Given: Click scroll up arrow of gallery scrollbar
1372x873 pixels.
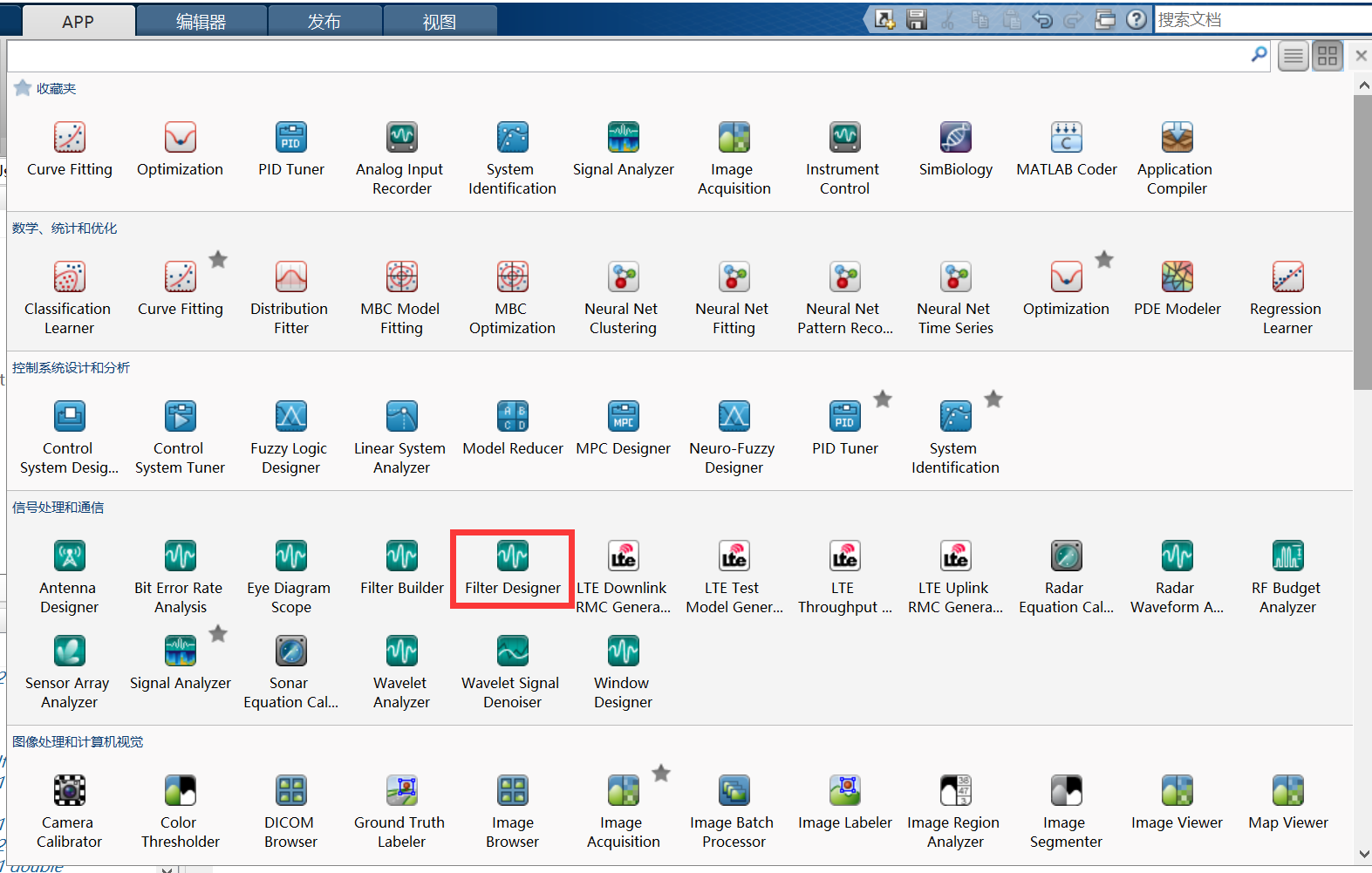Looking at the screenshot, I should (1363, 85).
